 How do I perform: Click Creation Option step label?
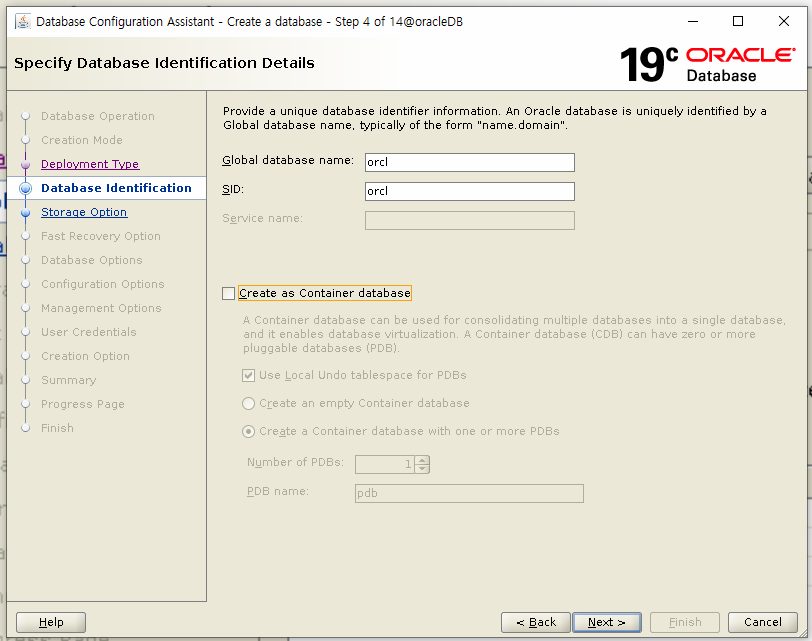(85, 356)
